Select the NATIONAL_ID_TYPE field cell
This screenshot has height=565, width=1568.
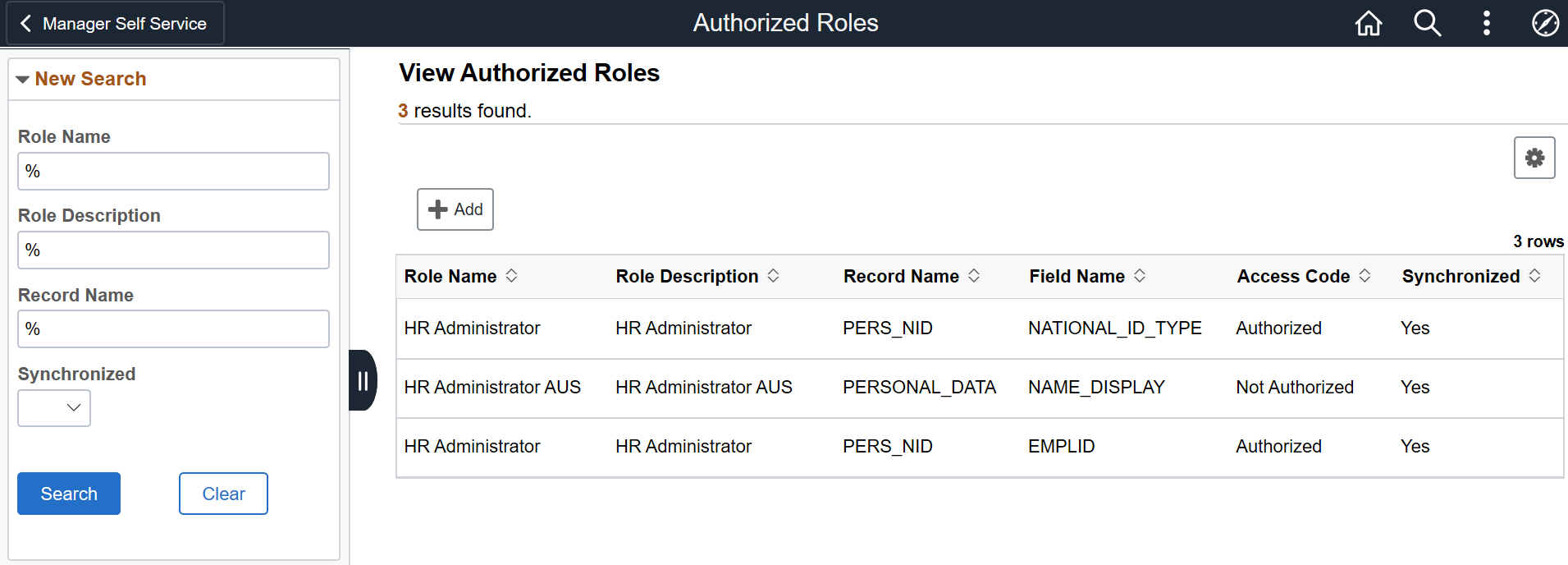click(1114, 328)
